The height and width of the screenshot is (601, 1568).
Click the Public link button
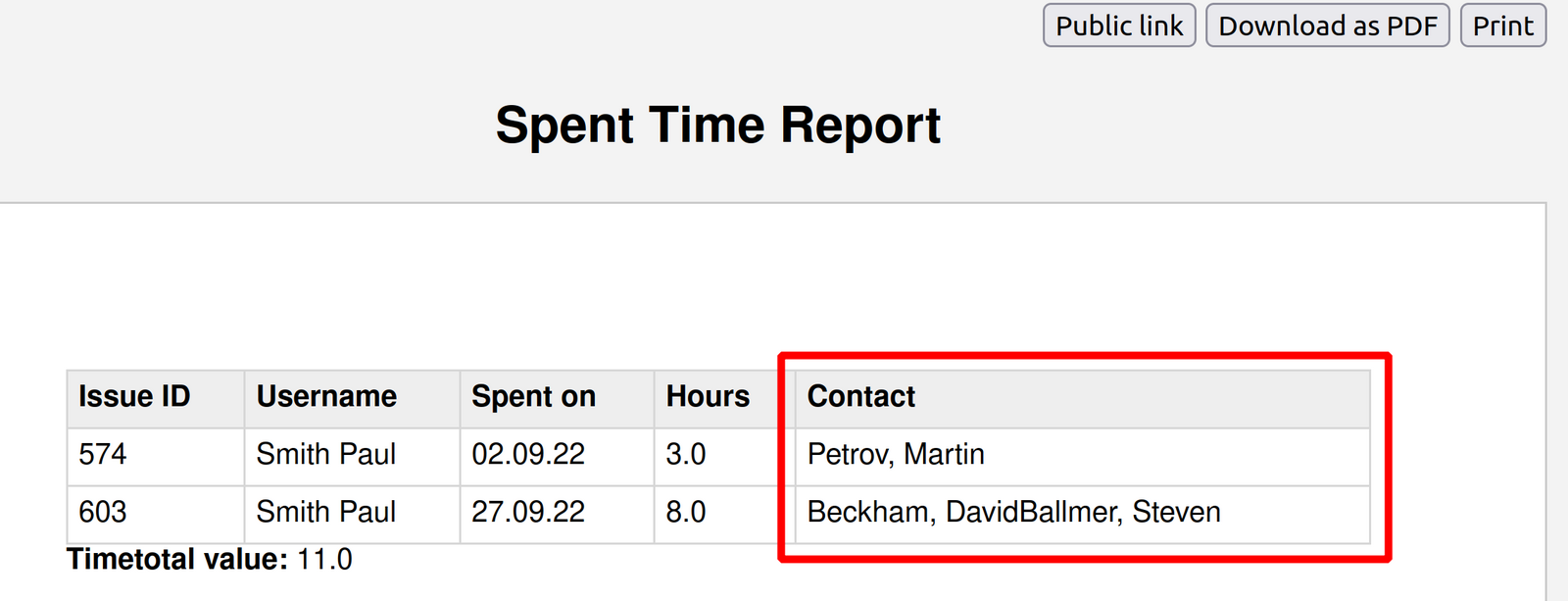1118,25
